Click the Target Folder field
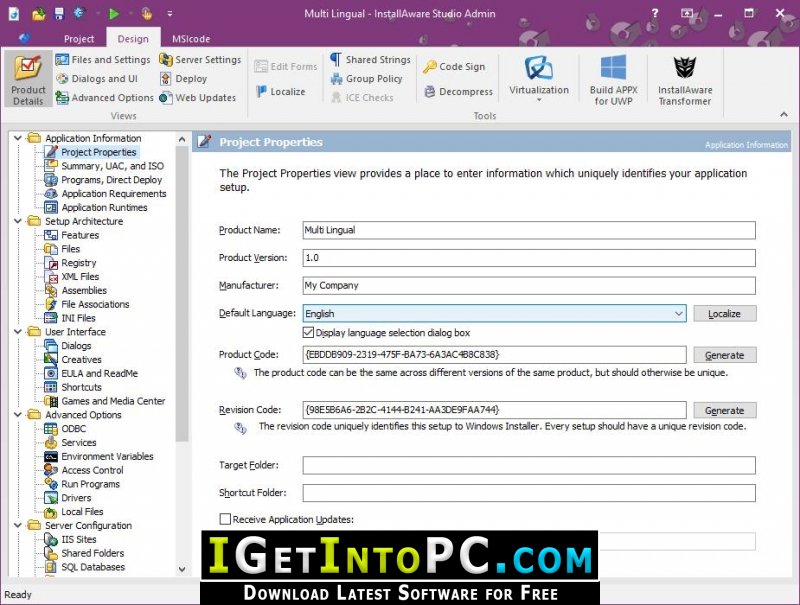The width and height of the screenshot is (800, 605). 529,465
